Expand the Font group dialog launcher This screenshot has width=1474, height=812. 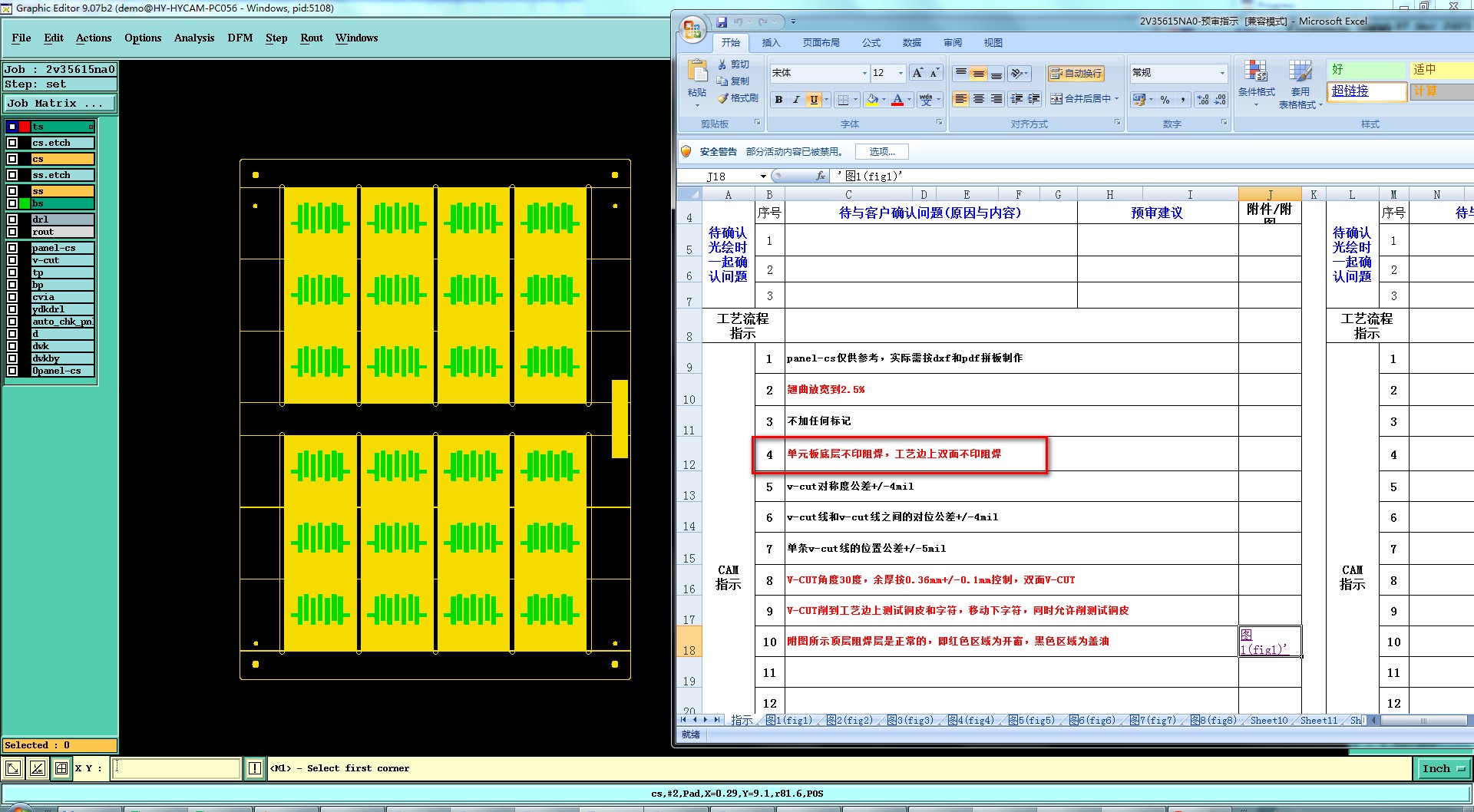(939, 123)
